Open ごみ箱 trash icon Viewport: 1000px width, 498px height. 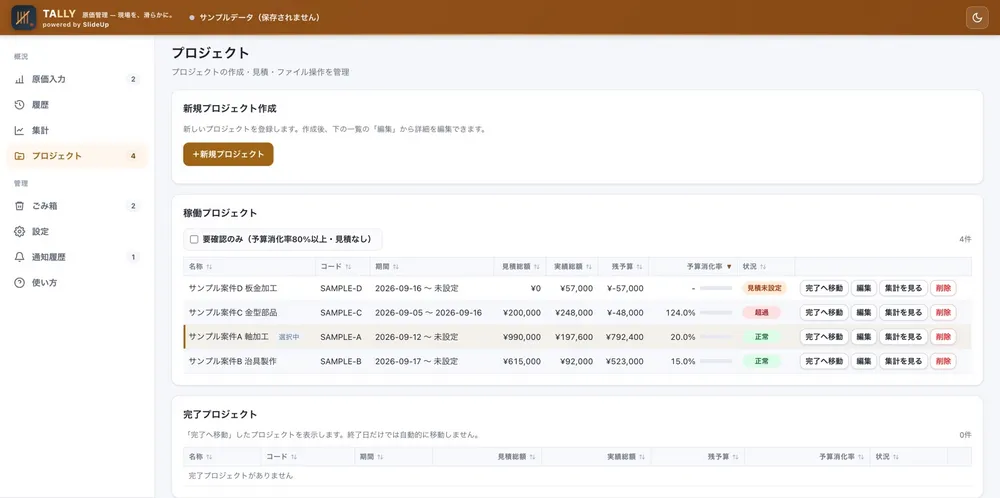click(19, 206)
